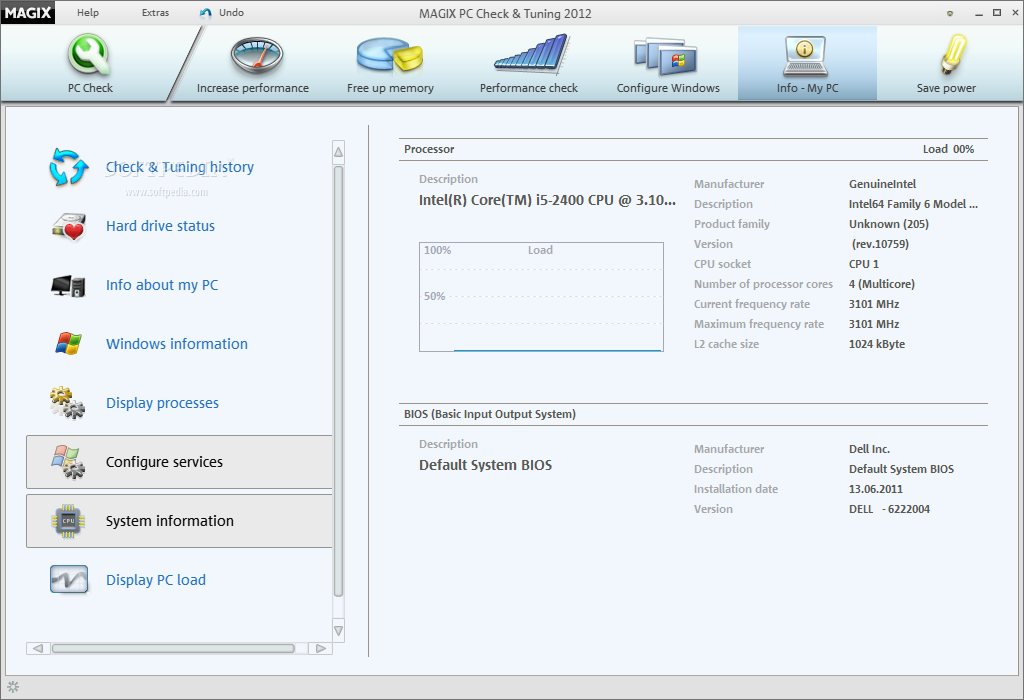
Task: Open the Display PC load link
Action: (155, 580)
